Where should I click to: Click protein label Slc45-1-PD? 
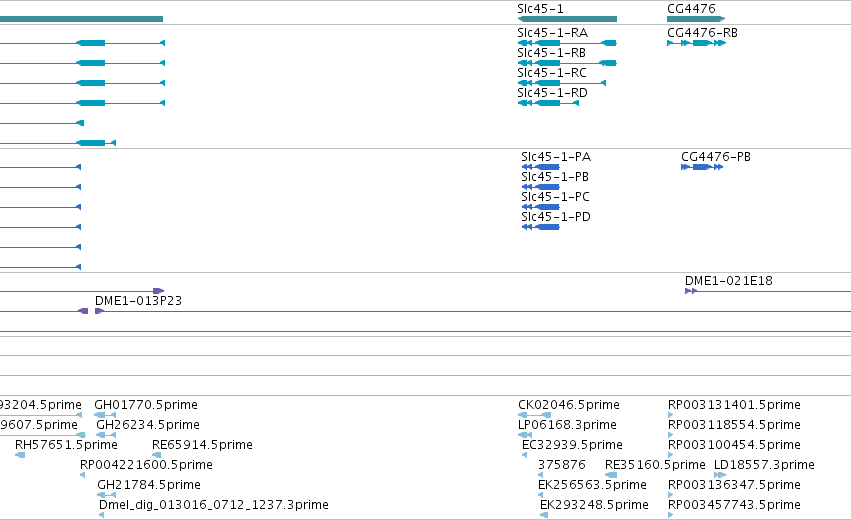coord(556,217)
